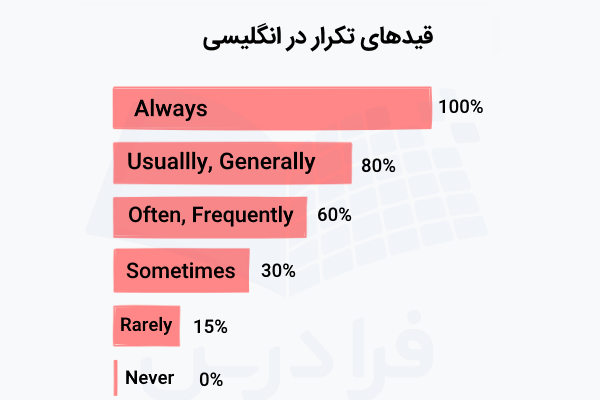Image resolution: width=600 pixels, height=400 pixels.
Task: Click the thin red Never bar
Action: [115, 378]
